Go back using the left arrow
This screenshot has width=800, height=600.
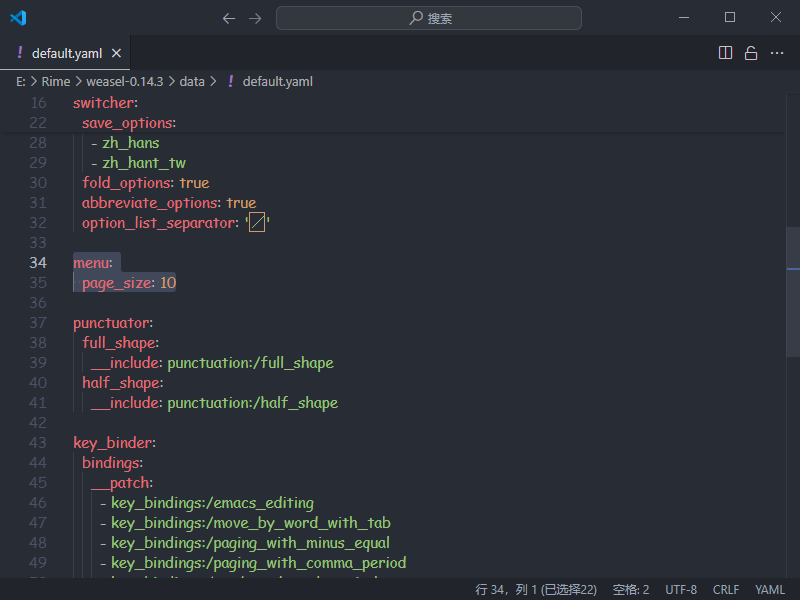pyautogui.click(x=229, y=18)
